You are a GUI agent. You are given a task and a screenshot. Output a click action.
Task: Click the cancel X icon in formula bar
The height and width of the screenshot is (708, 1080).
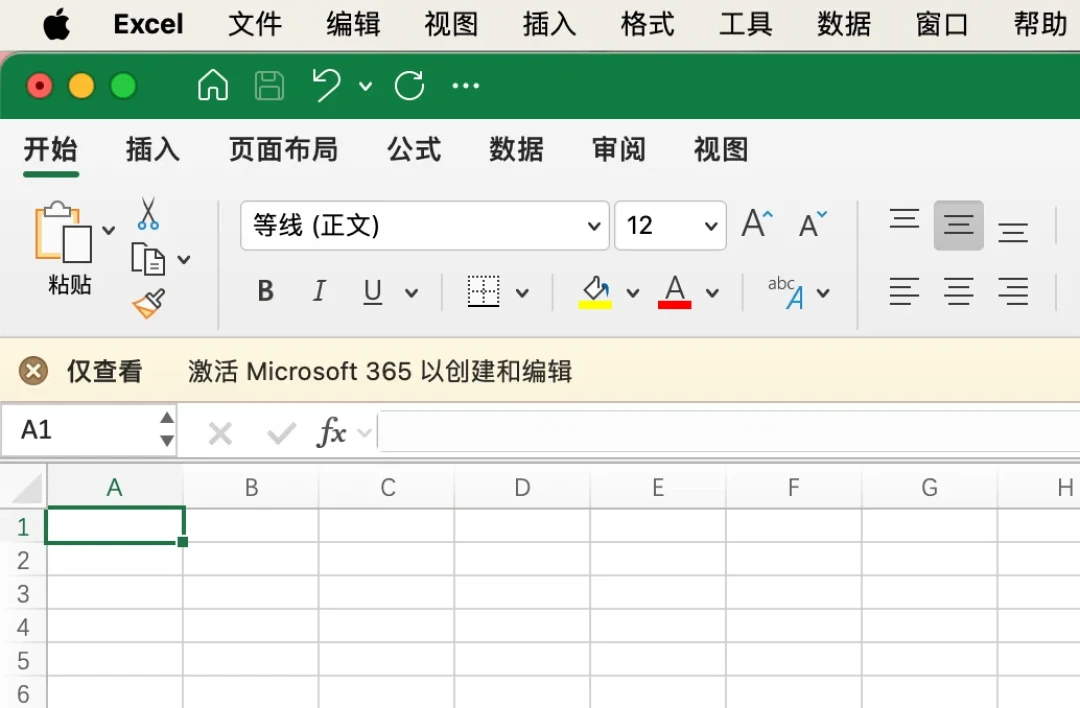[x=220, y=434]
